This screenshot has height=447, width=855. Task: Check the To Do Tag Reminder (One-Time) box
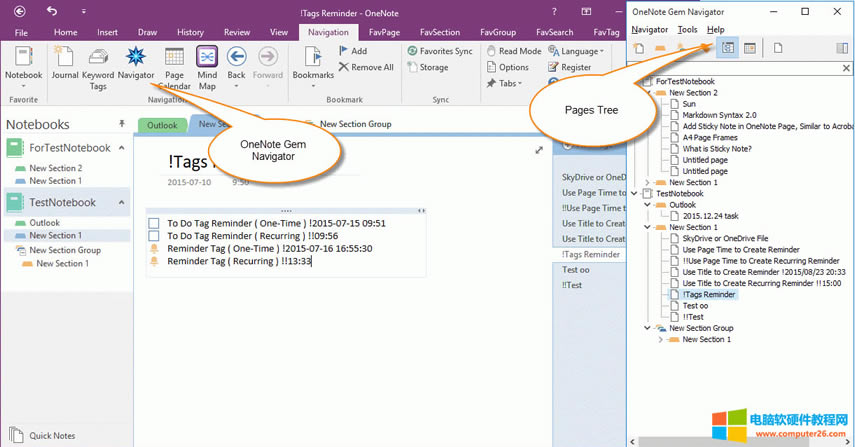[x=154, y=224]
